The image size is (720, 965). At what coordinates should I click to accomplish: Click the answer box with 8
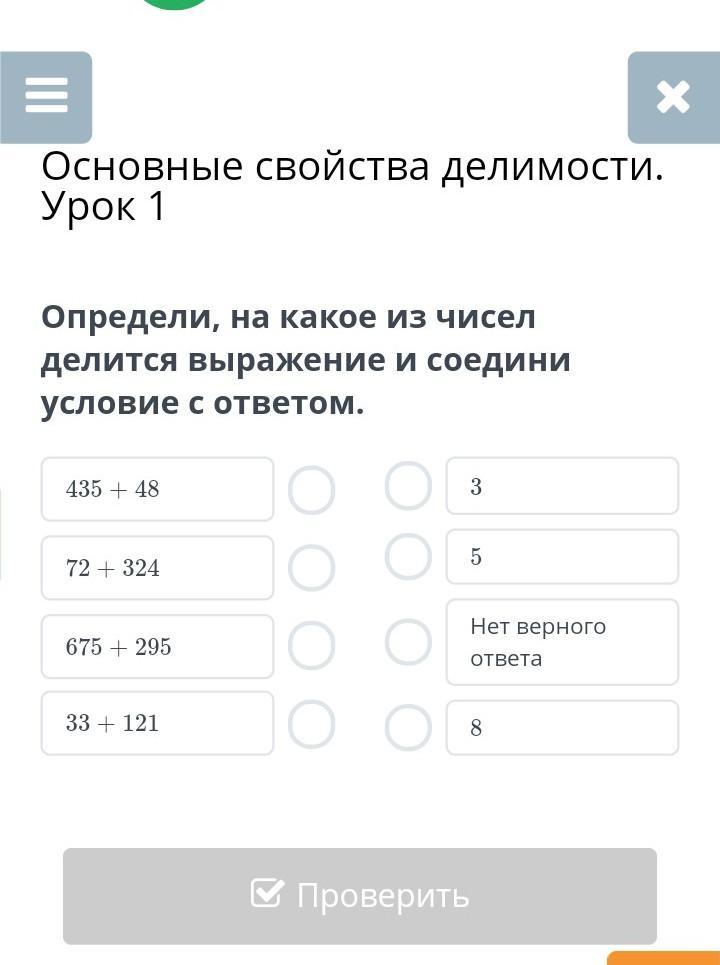click(x=562, y=727)
